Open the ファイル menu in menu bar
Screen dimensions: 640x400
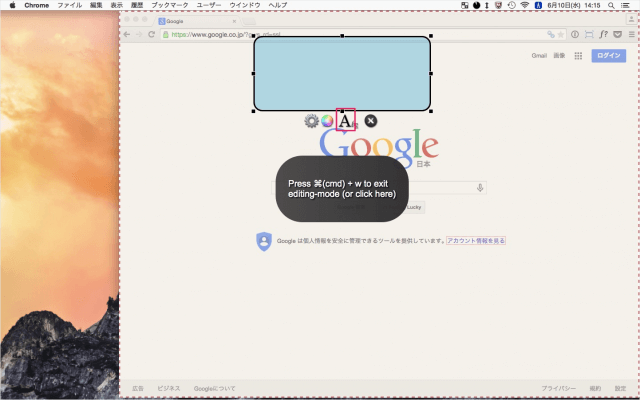click(x=70, y=5)
